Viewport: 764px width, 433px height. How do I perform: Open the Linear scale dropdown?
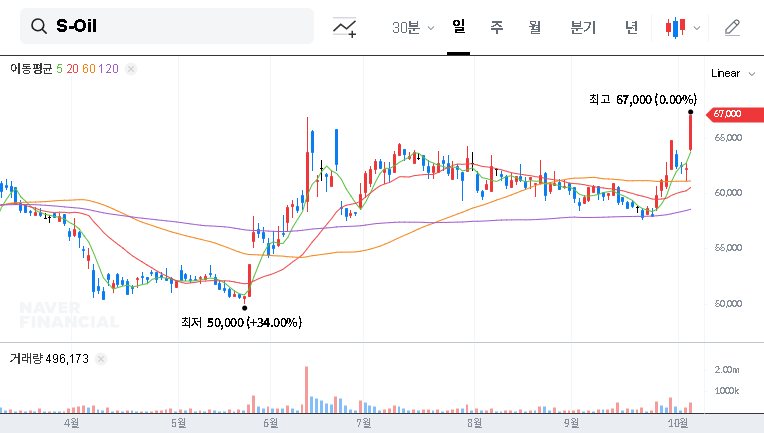coord(732,74)
